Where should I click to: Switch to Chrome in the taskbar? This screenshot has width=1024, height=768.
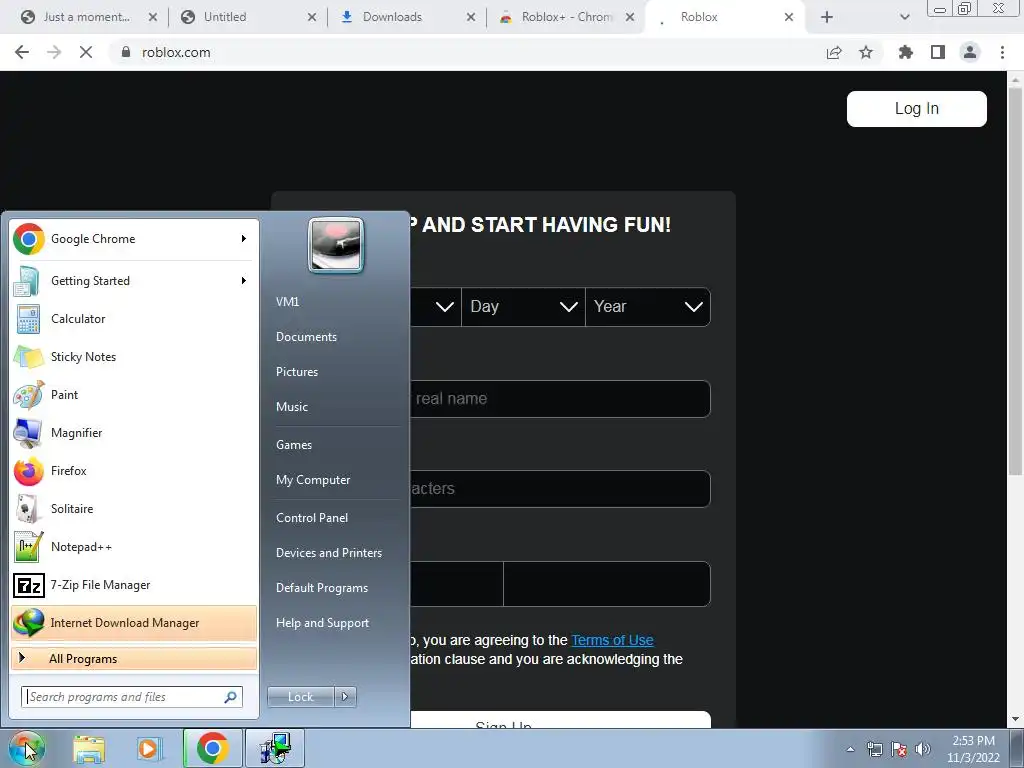click(212, 748)
